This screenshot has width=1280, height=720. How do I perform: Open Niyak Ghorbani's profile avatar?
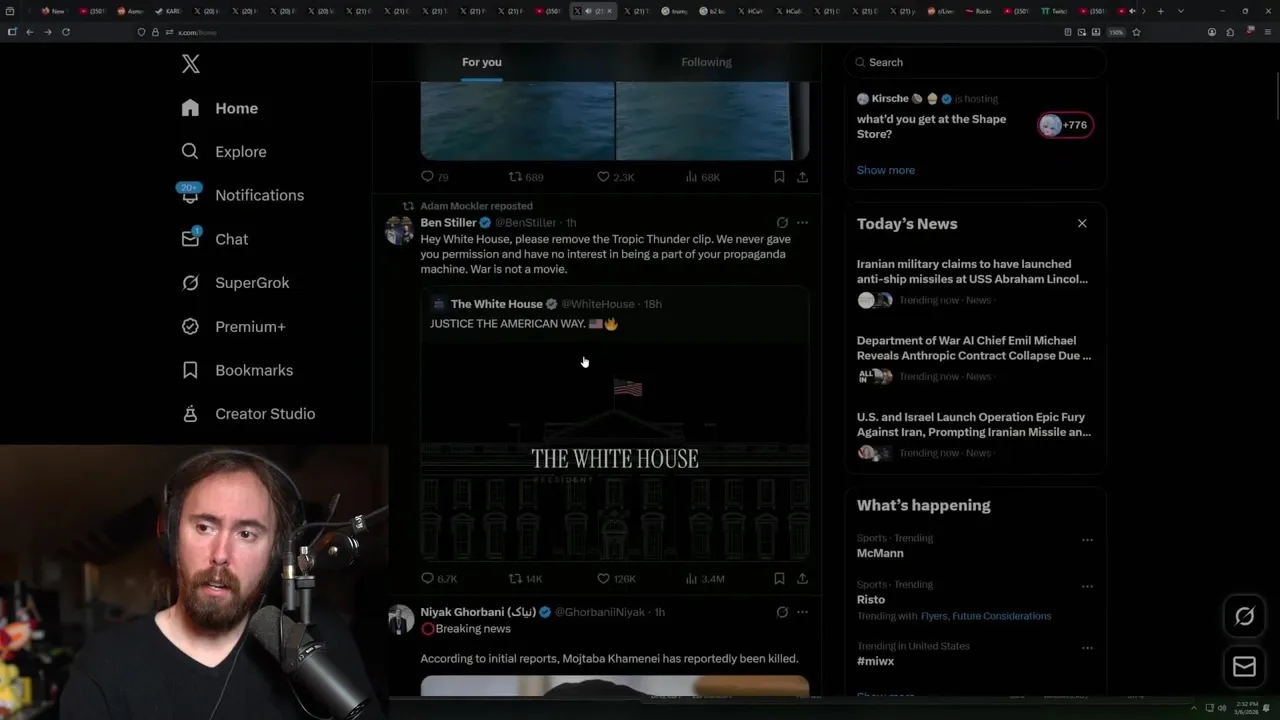[x=400, y=619]
